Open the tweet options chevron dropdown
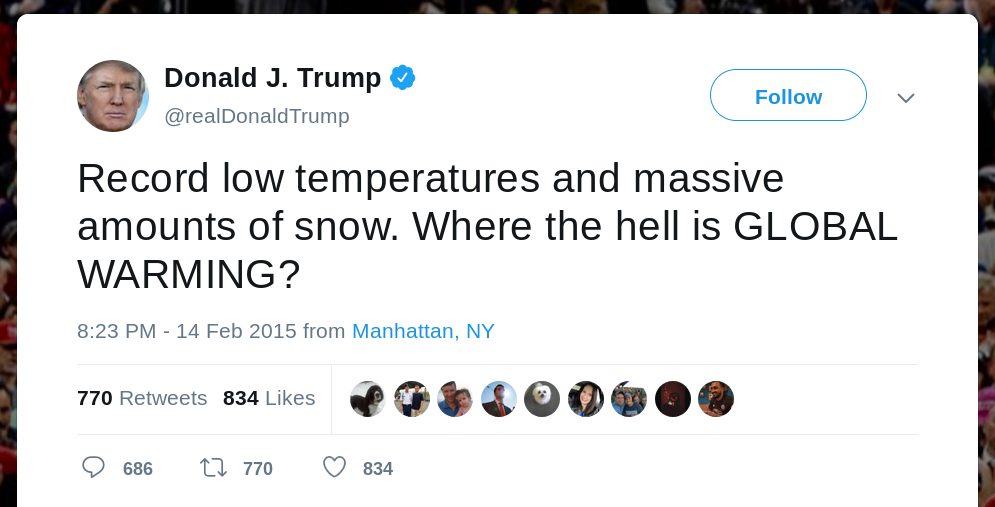 point(906,97)
